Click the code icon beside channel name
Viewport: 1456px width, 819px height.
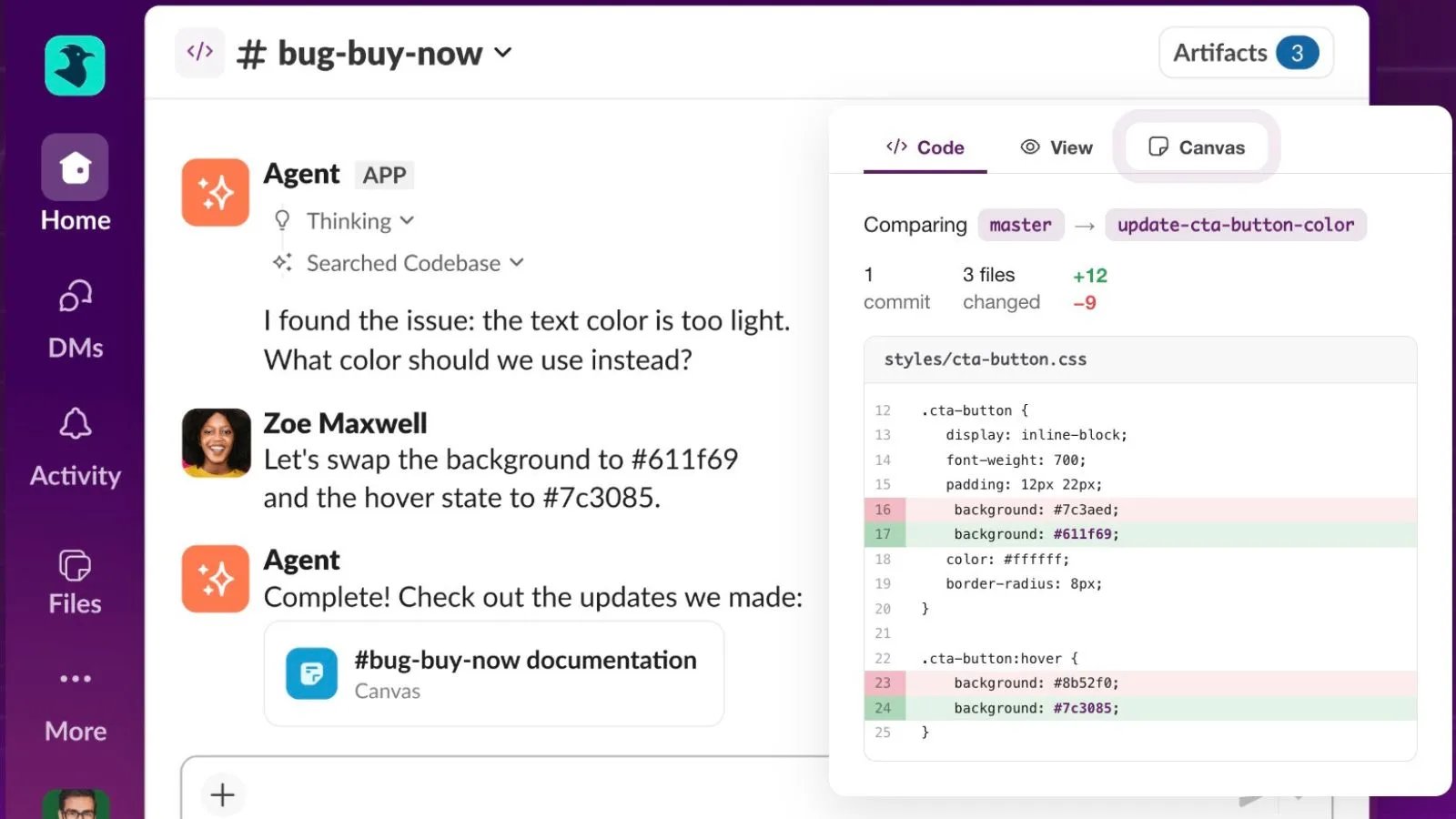pos(200,52)
